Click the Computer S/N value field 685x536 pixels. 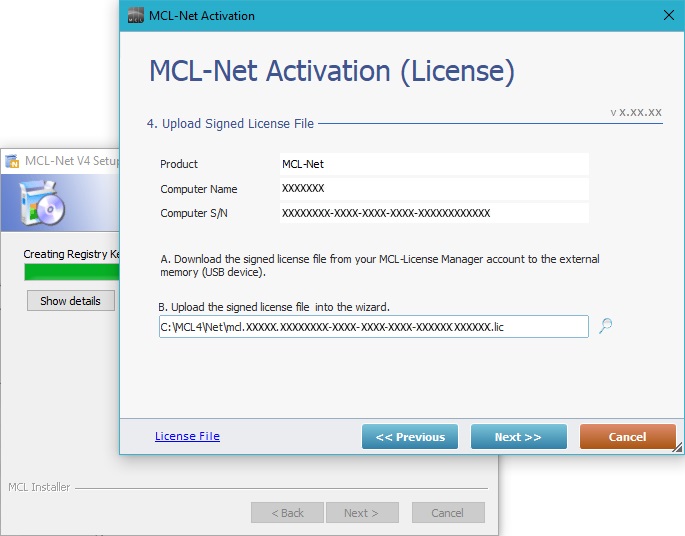(x=433, y=213)
